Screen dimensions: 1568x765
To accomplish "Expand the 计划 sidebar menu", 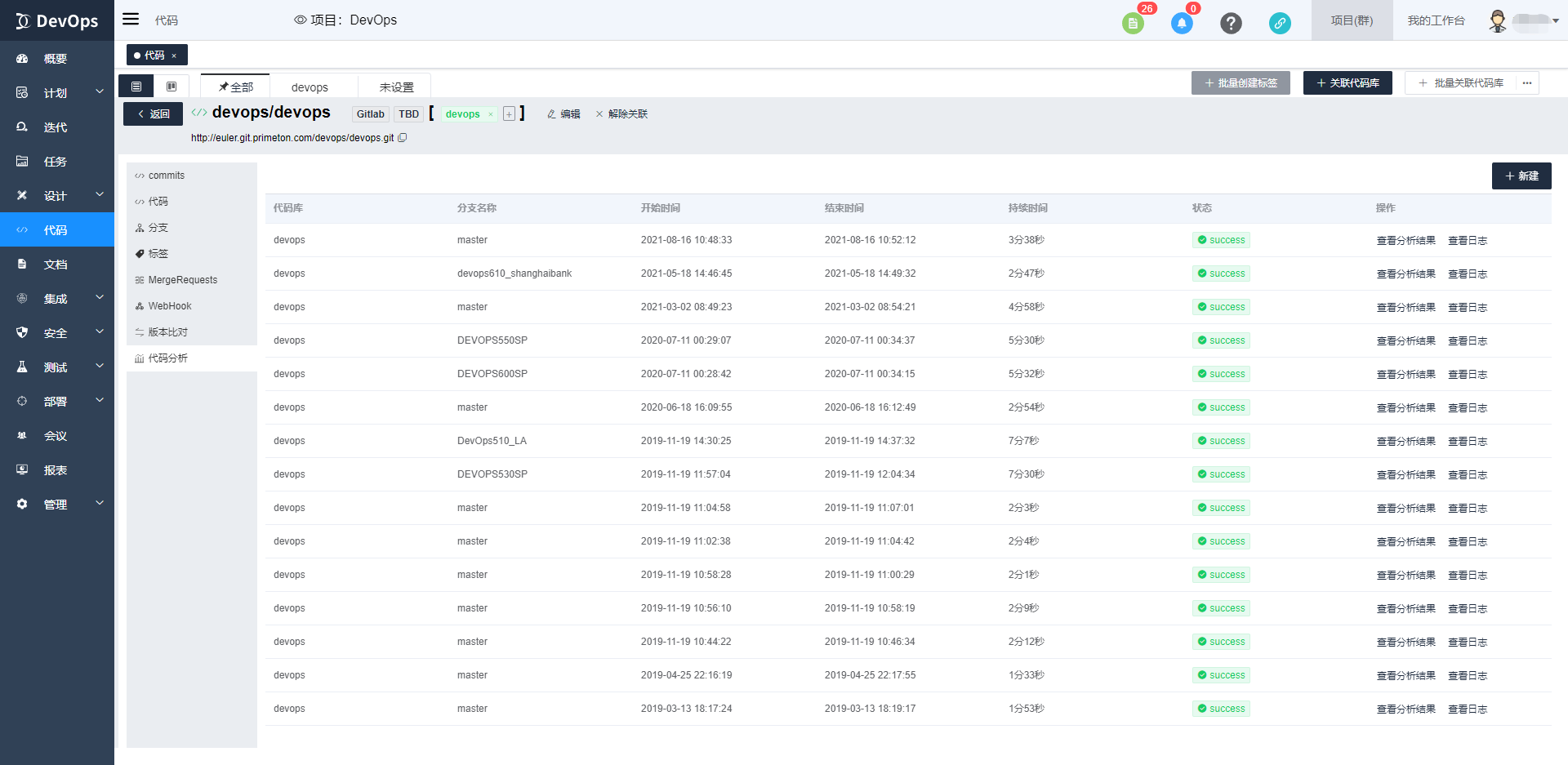I will click(x=57, y=93).
